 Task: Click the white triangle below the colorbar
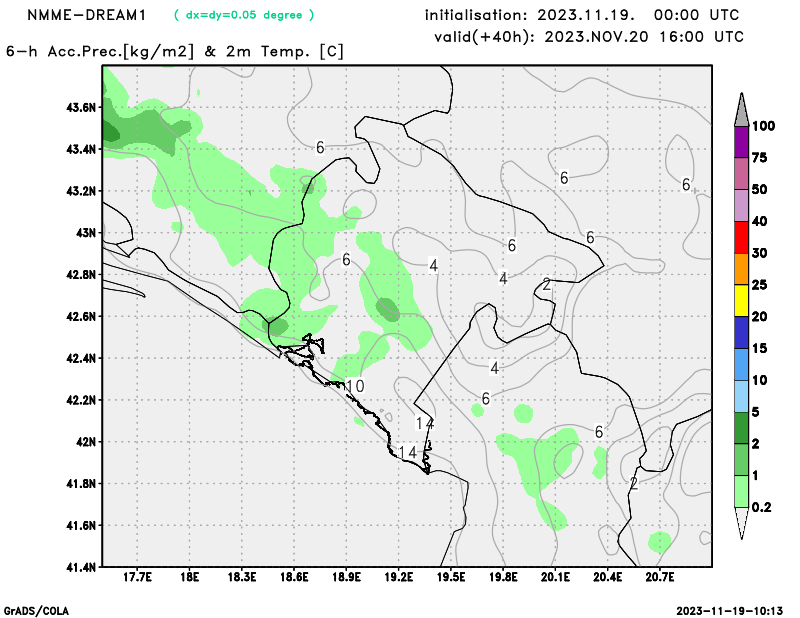[741, 522]
